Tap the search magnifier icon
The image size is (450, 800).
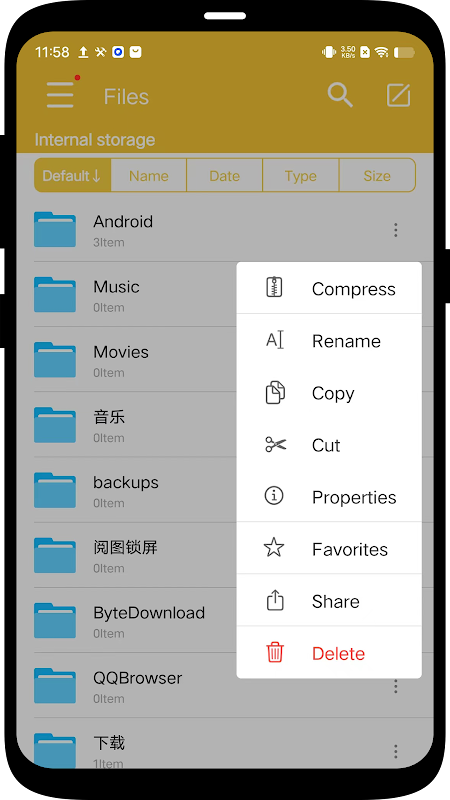point(340,95)
